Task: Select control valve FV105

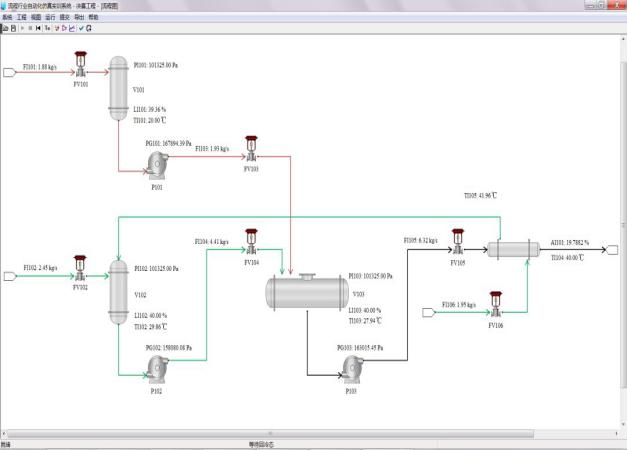Action: (x=458, y=242)
